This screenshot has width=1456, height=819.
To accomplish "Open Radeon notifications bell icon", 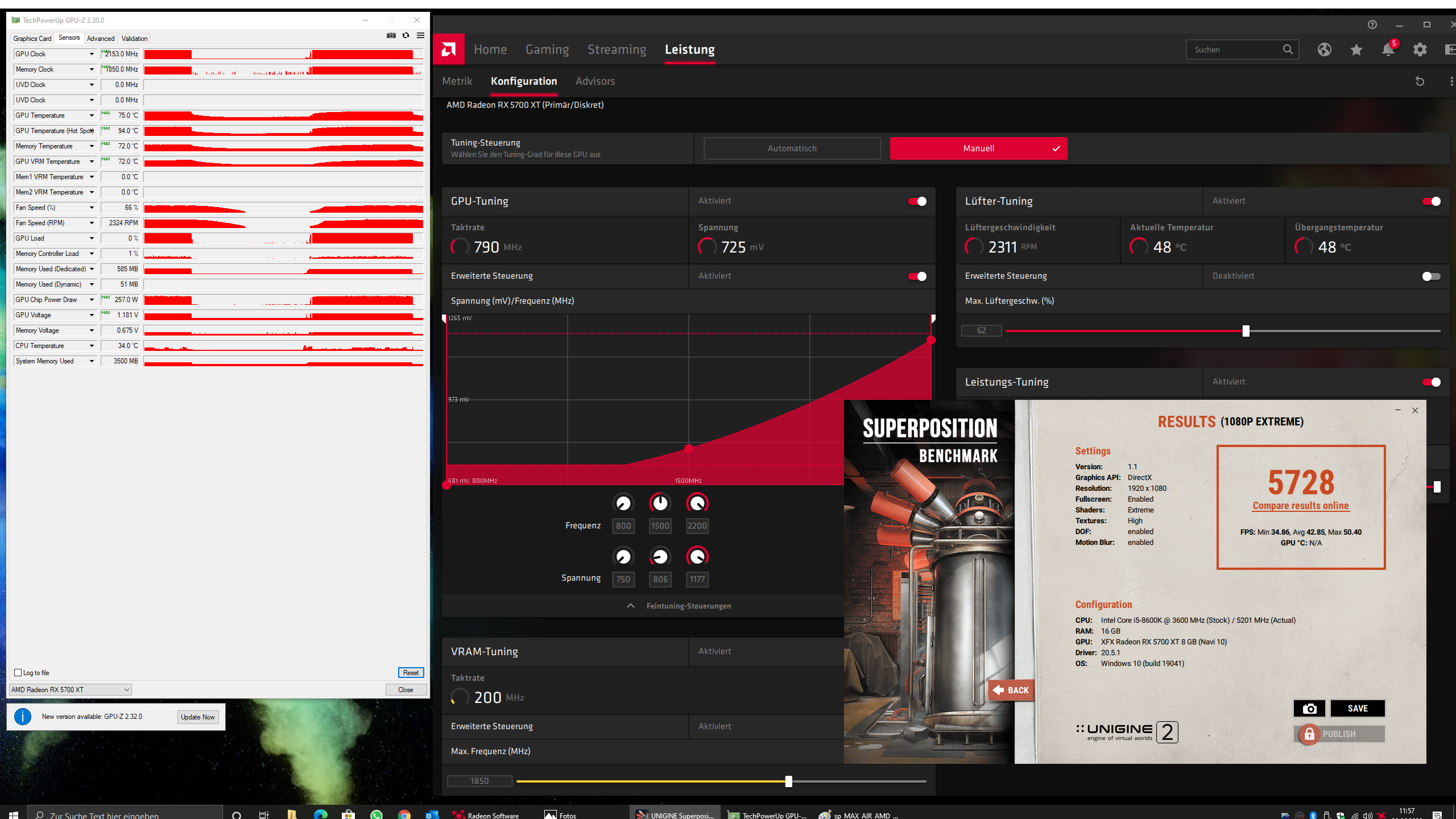I will tap(1388, 50).
